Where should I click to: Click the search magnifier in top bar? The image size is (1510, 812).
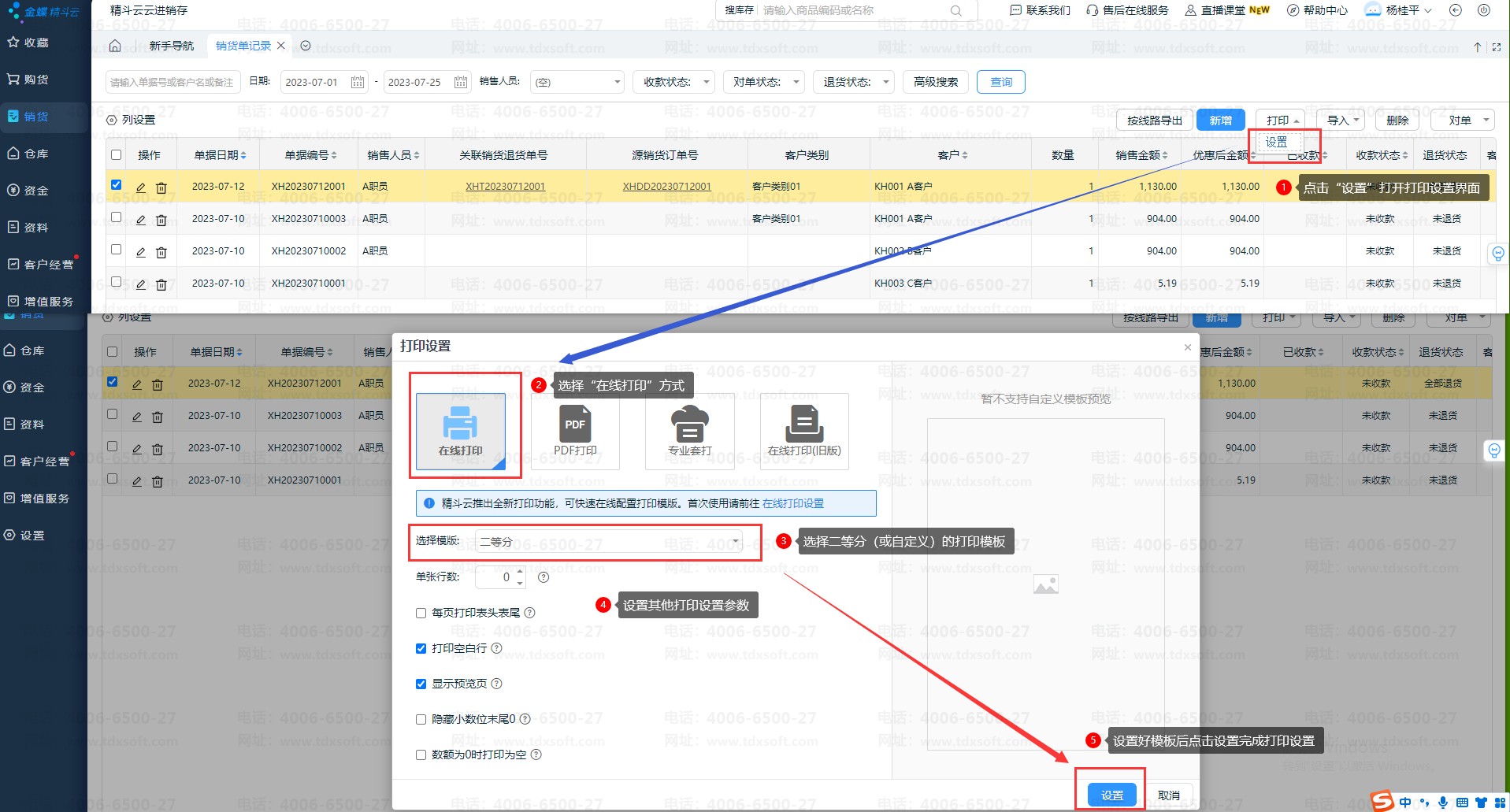(x=955, y=10)
